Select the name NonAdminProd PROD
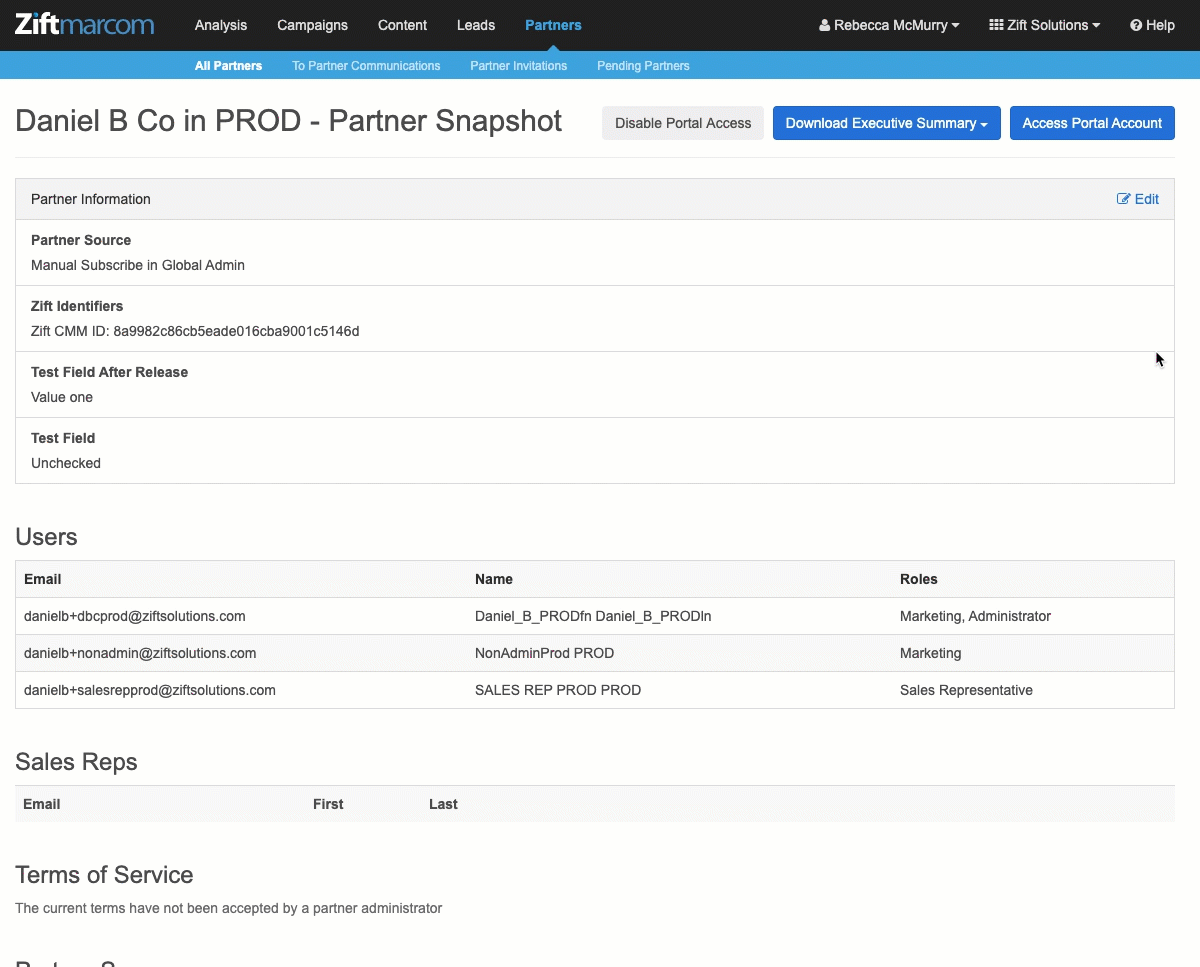This screenshot has width=1200, height=967. click(545, 653)
